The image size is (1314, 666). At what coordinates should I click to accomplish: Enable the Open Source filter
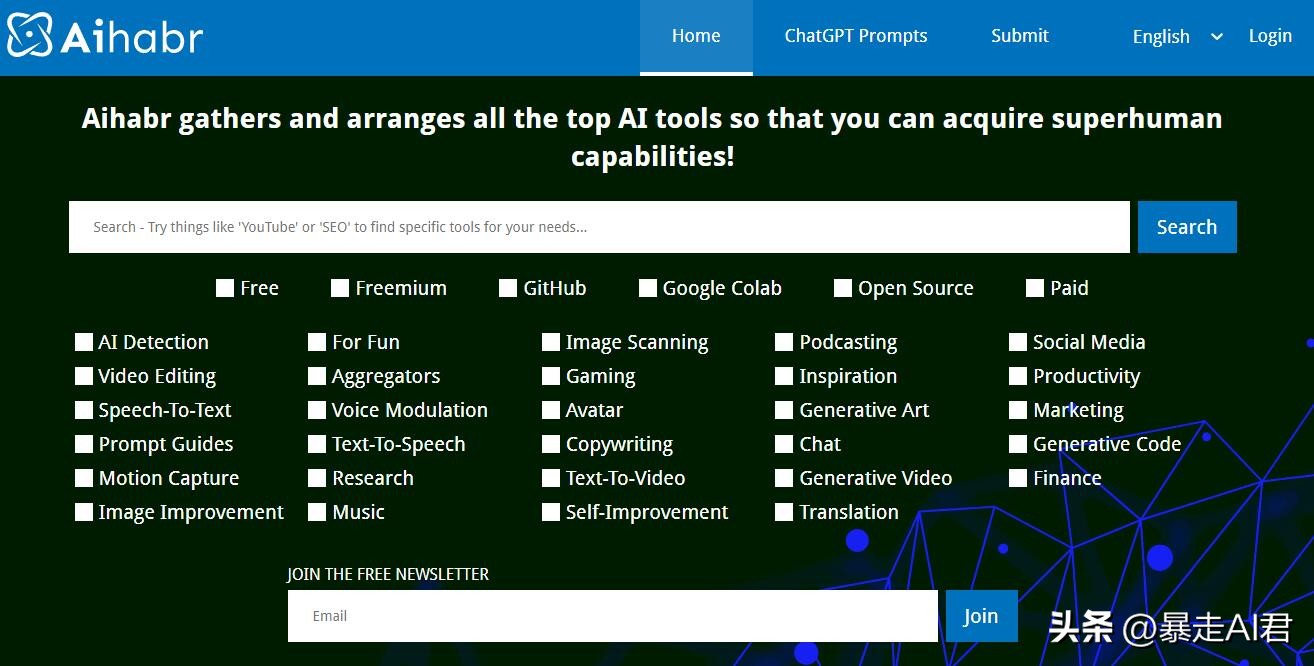click(843, 289)
